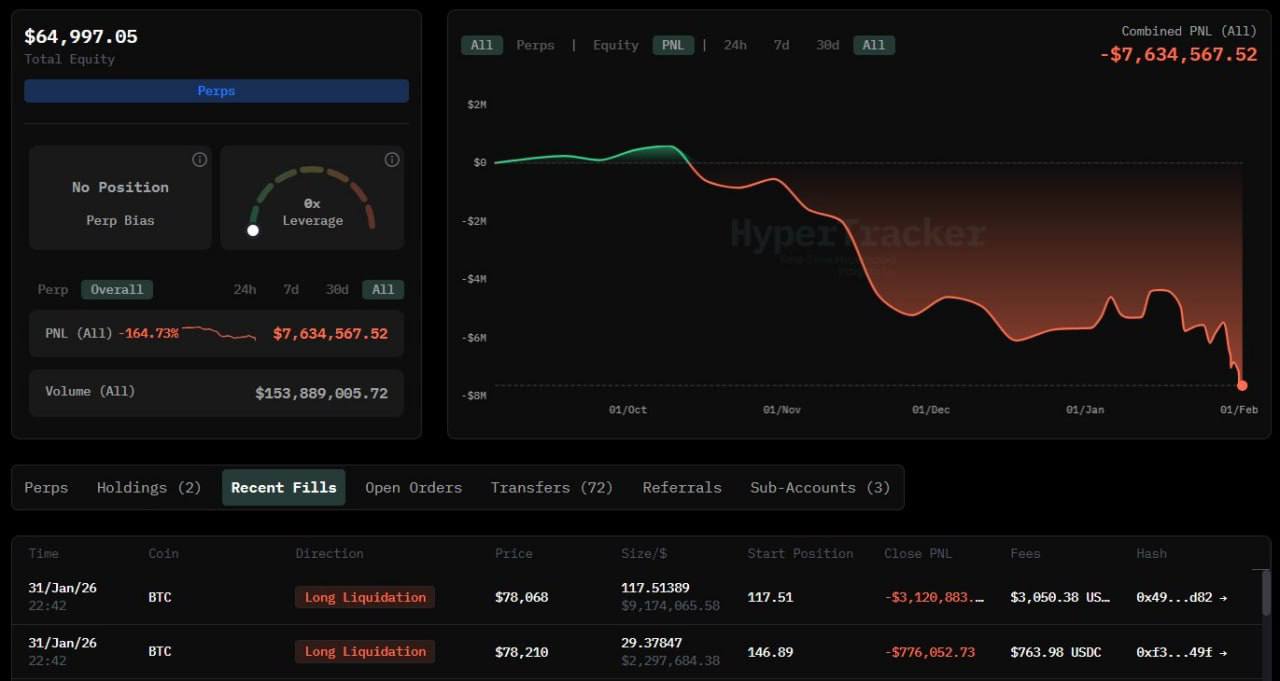This screenshot has width=1280, height=681.
Task: Open the Holdings (2) tab
Action: click(149, 488)
